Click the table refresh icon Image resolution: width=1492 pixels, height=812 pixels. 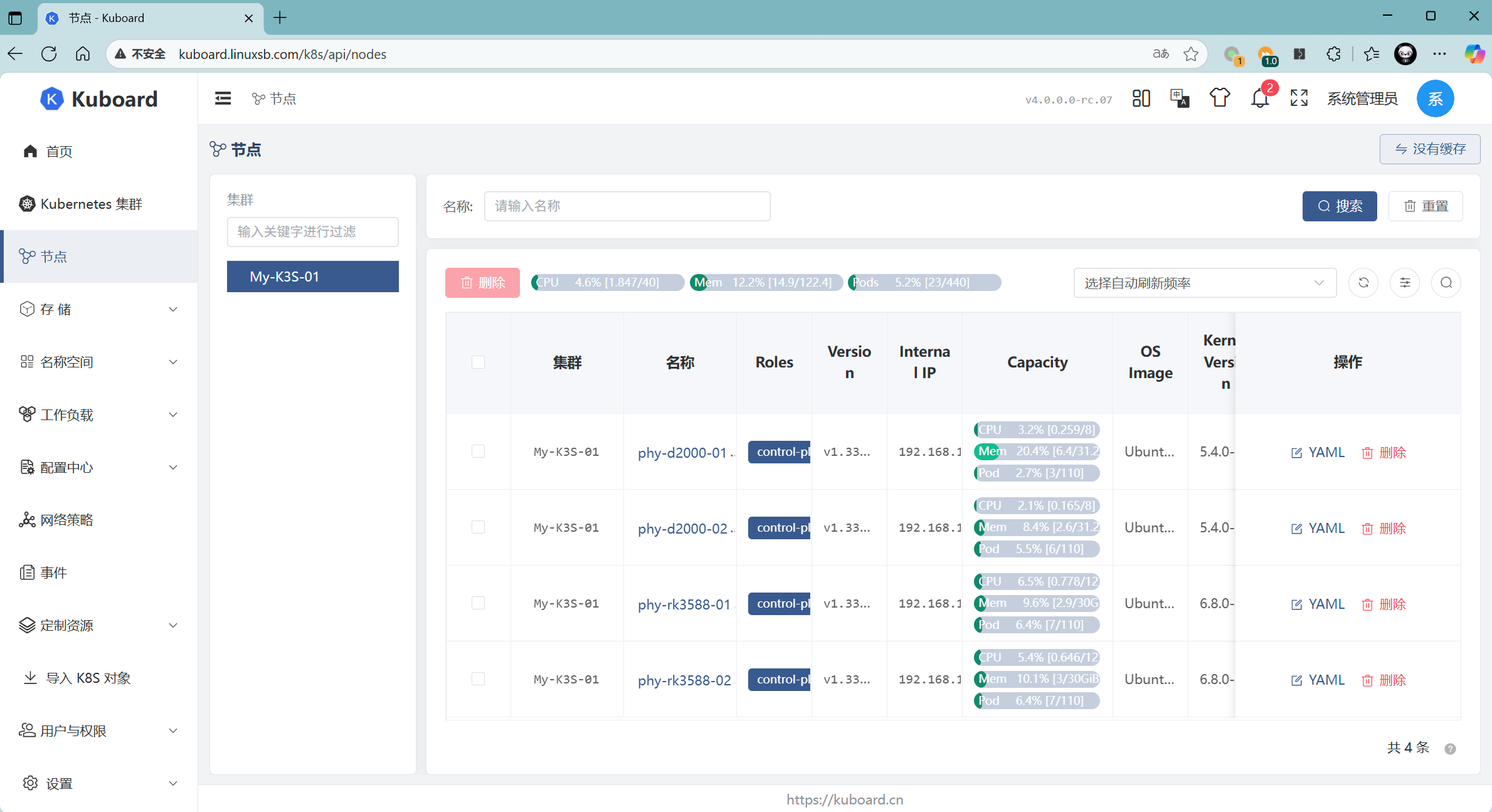click(x=1363, y=283)
